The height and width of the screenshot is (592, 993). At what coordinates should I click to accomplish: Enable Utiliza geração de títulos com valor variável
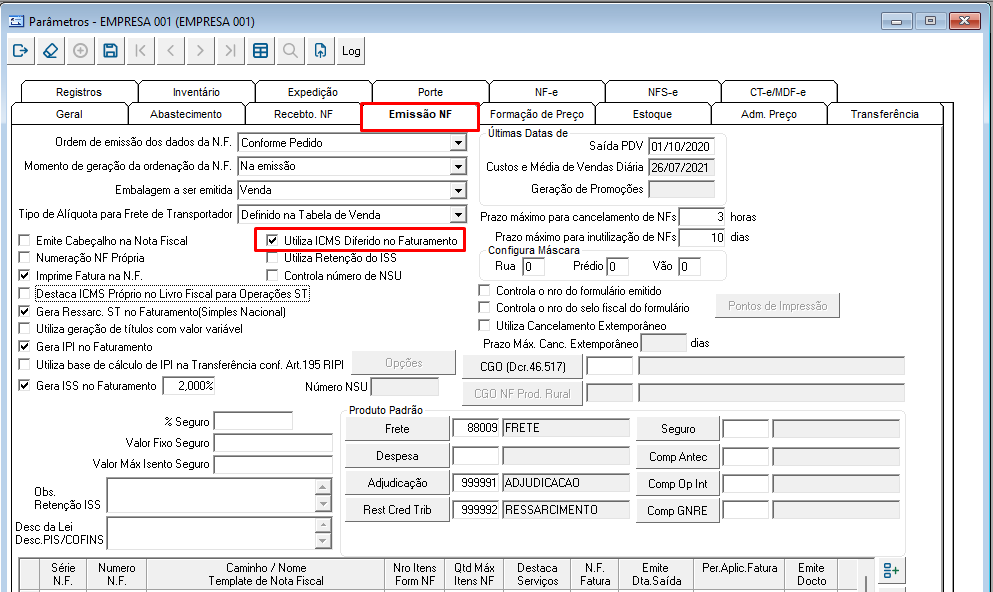pyautogui.click(x=25, y=329)
